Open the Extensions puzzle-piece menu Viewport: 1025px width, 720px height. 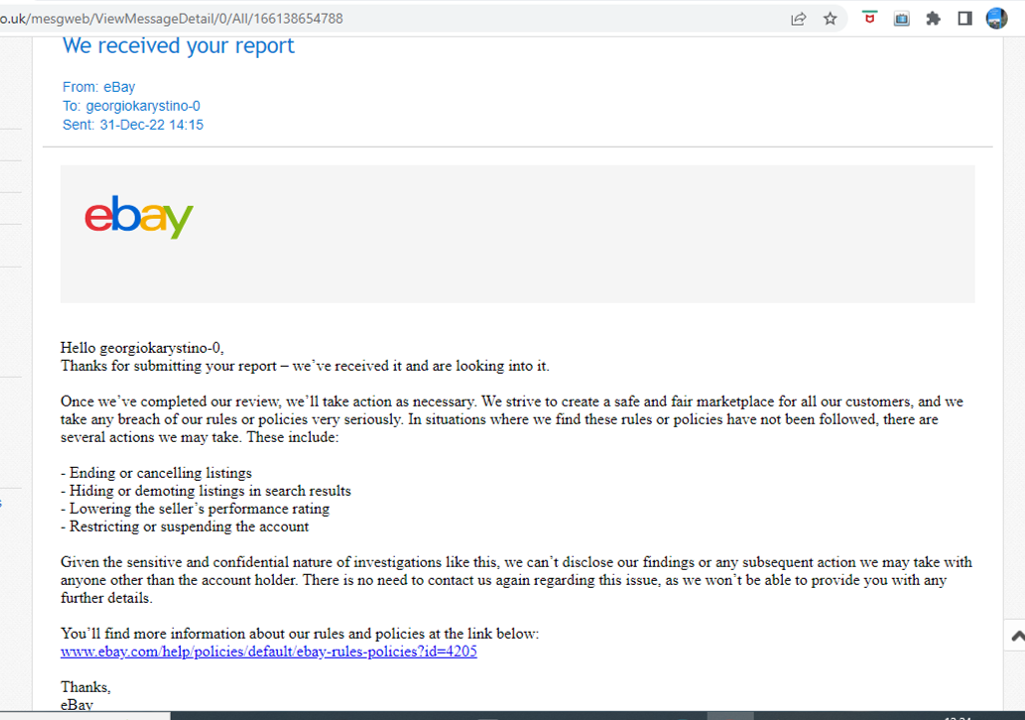(933, 18)
